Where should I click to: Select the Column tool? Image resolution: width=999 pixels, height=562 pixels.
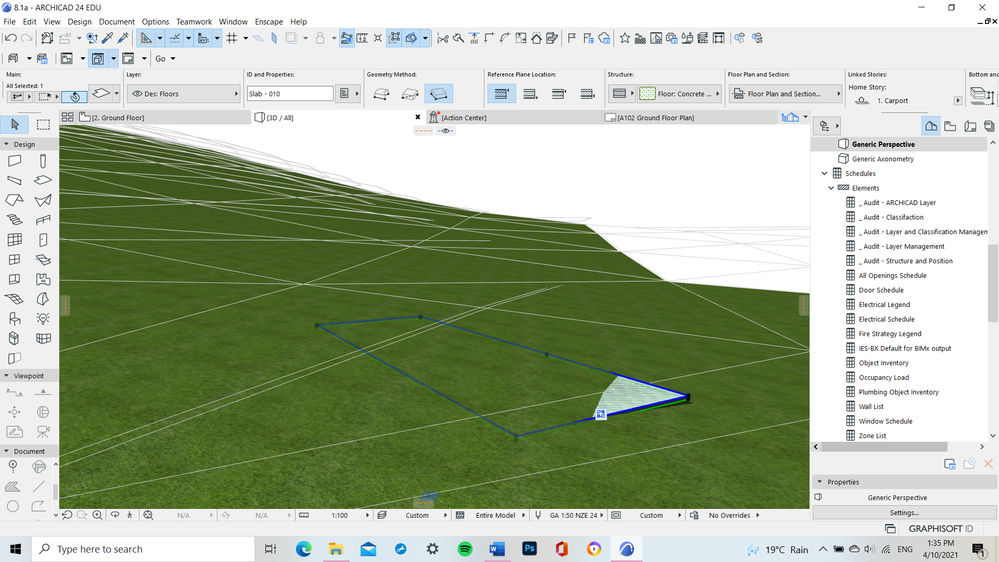point(44,161)
